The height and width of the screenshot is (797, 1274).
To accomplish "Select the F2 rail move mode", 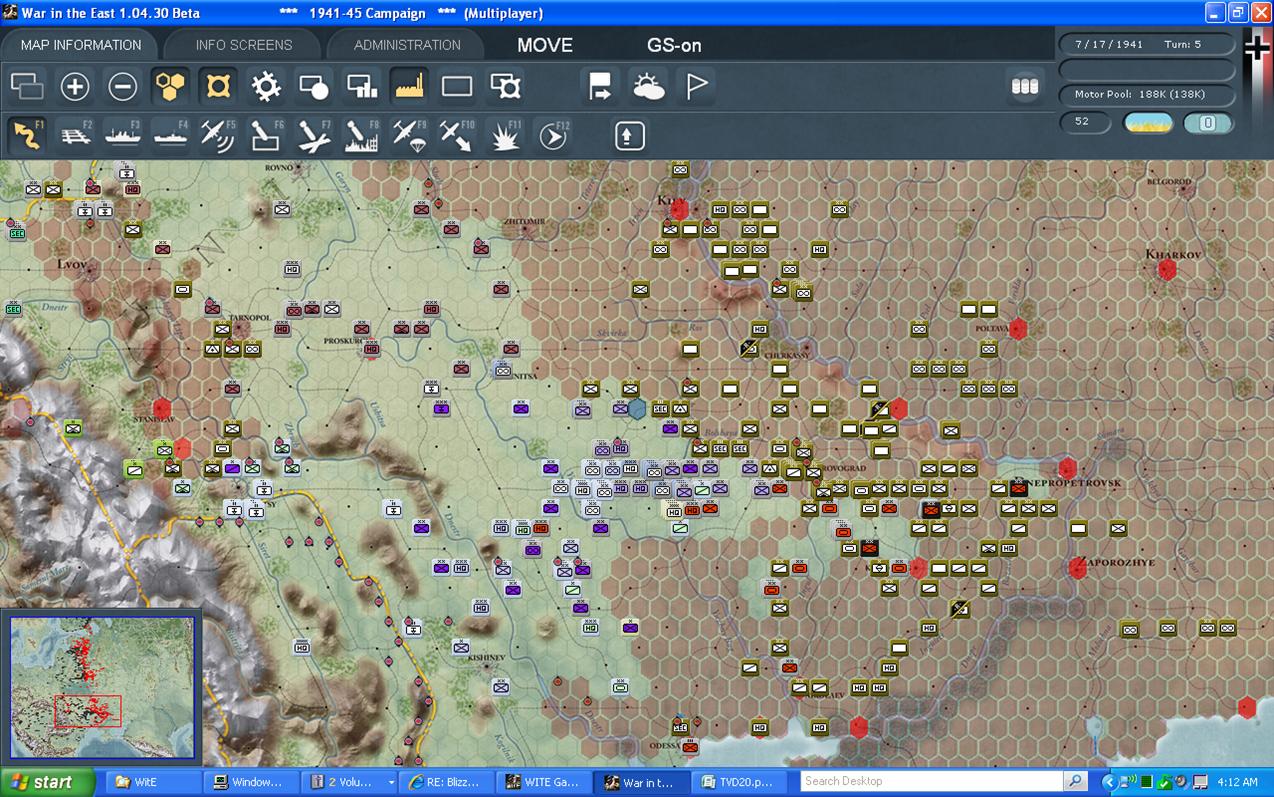I will [x=75, y=134].
